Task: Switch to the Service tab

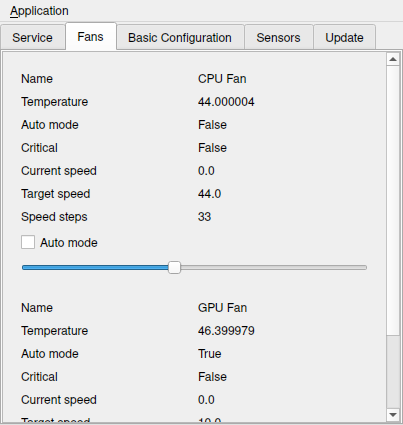Action: [x=33, y=37]
